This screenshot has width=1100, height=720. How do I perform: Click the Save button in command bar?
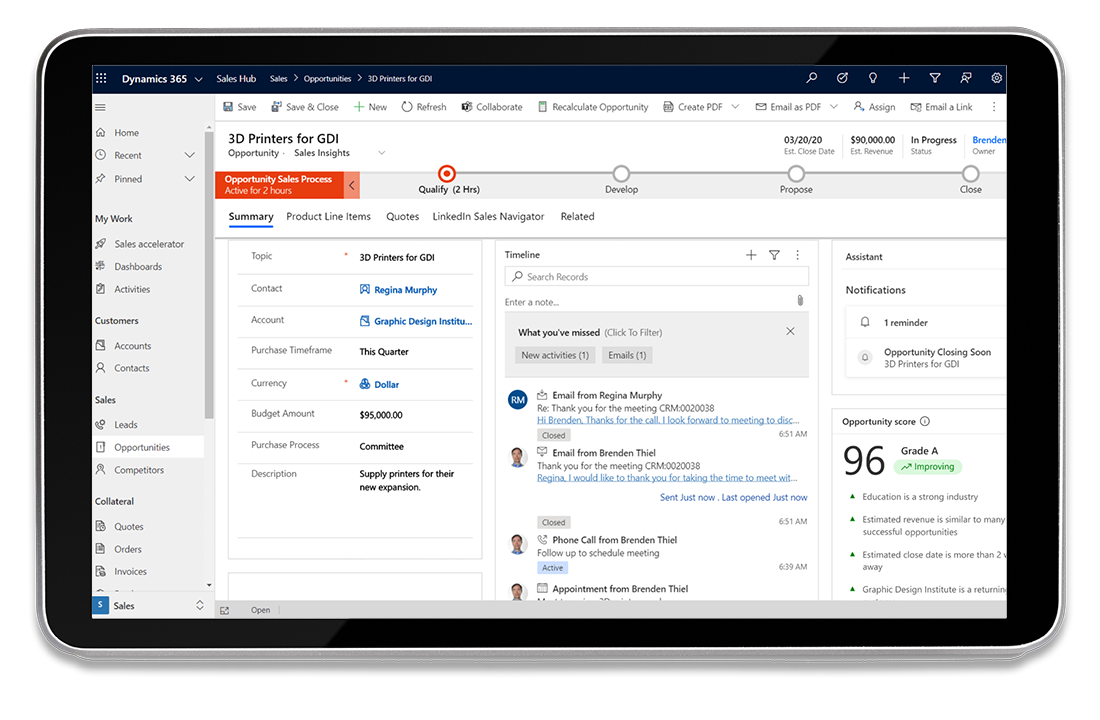click(239, 107)
